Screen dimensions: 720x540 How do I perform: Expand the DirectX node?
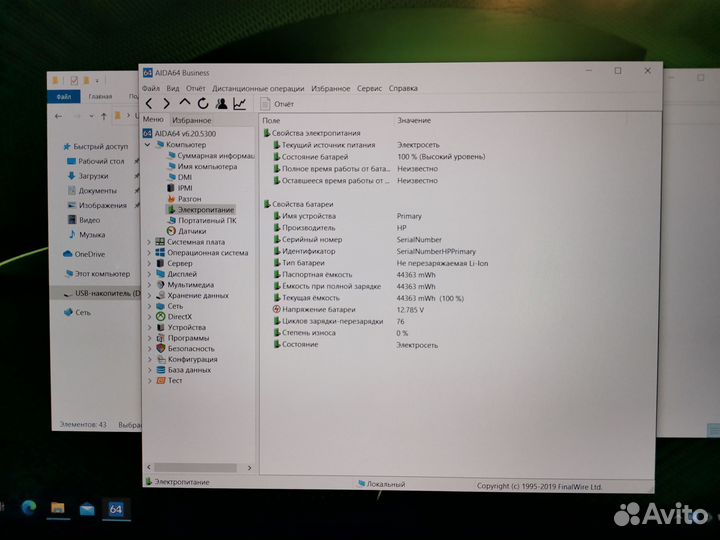[x=149, y=317]
